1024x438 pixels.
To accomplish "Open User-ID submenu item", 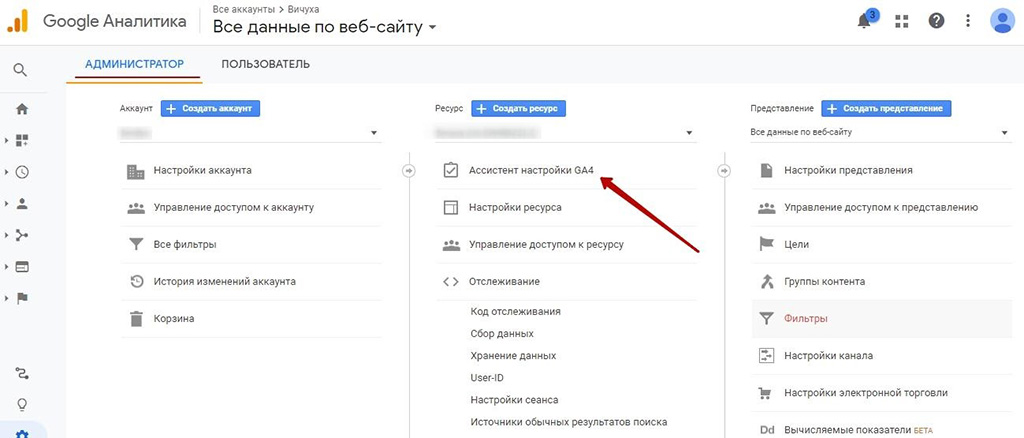I will pos(487,378).
